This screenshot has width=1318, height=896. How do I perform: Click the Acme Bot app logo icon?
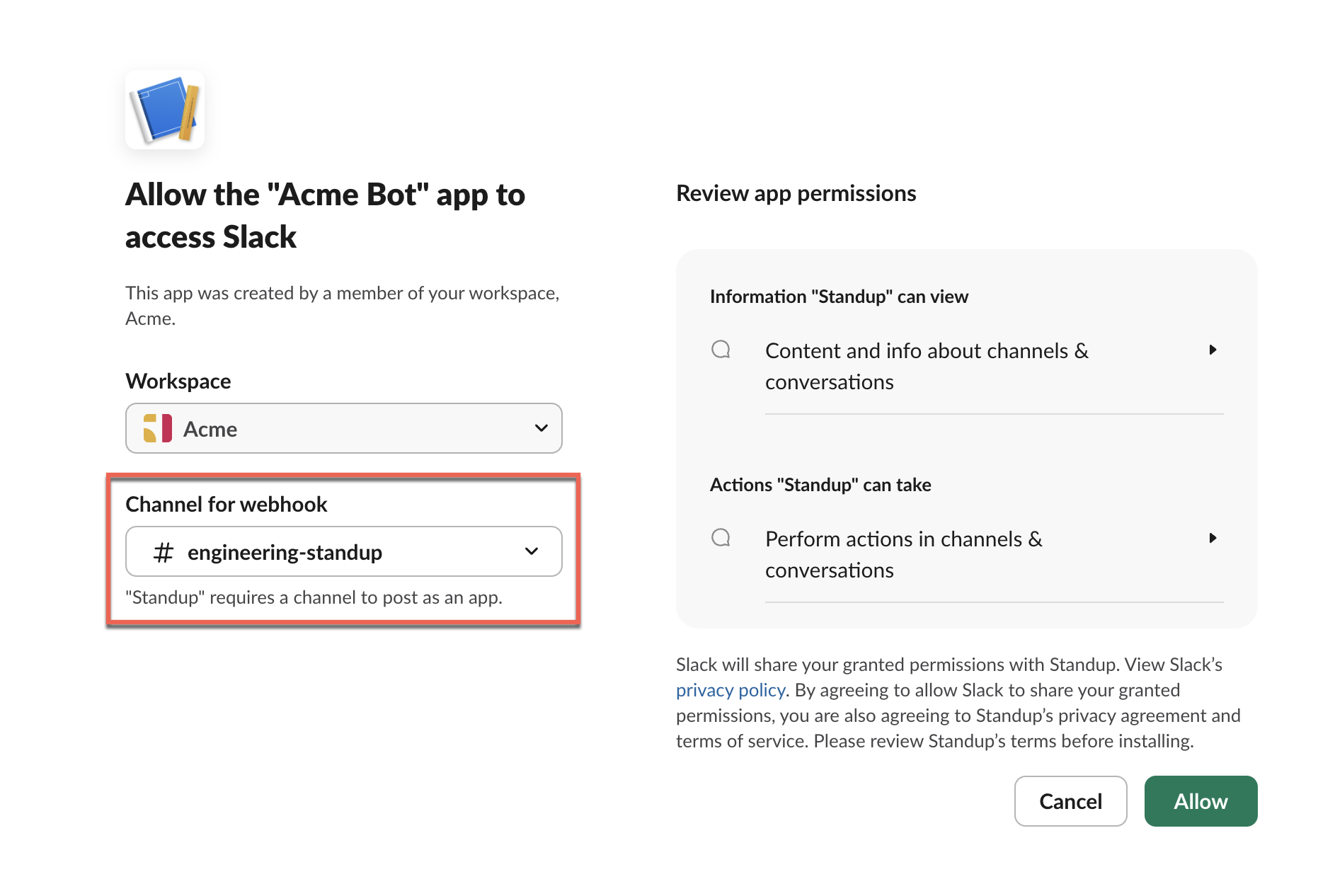click(165, 110)
